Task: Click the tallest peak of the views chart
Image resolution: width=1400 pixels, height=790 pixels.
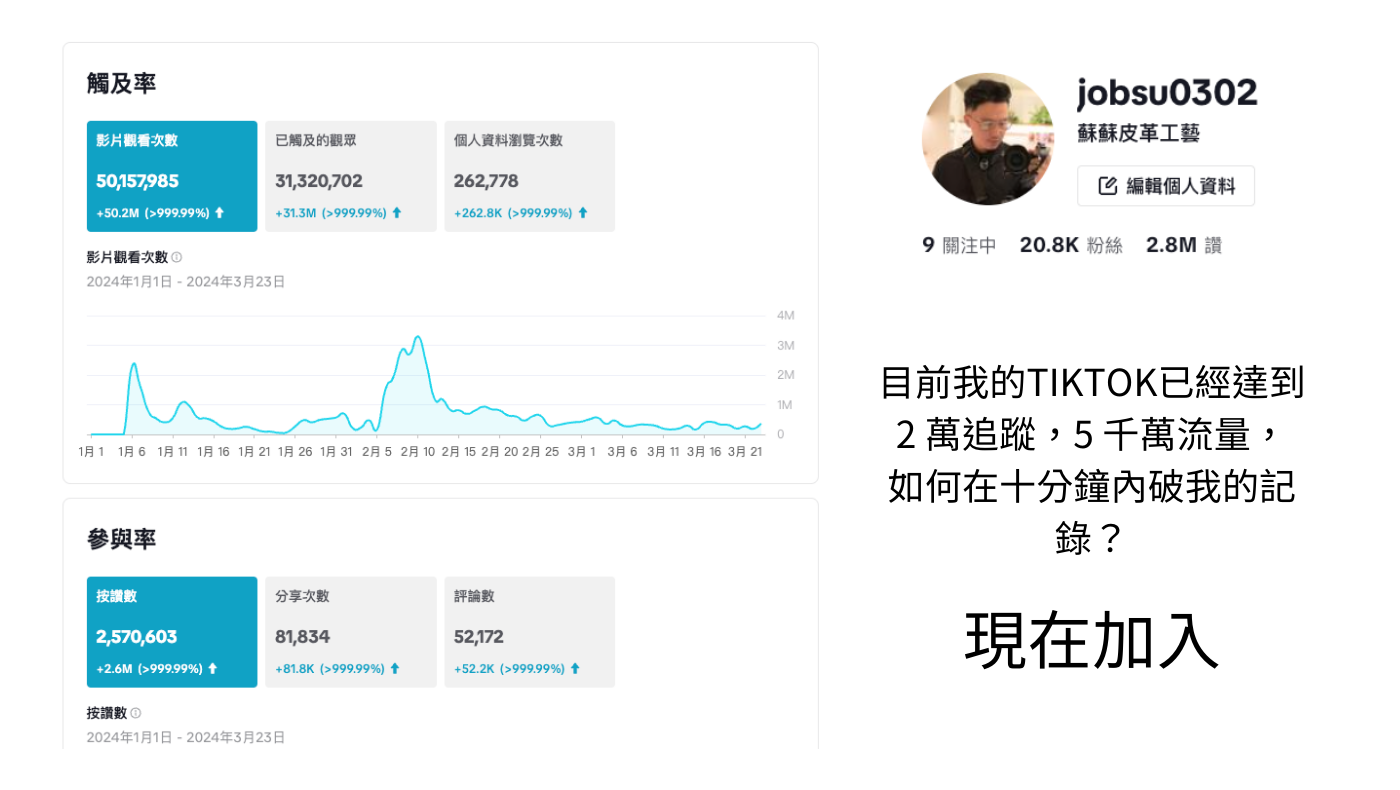Action: (417, 337)
